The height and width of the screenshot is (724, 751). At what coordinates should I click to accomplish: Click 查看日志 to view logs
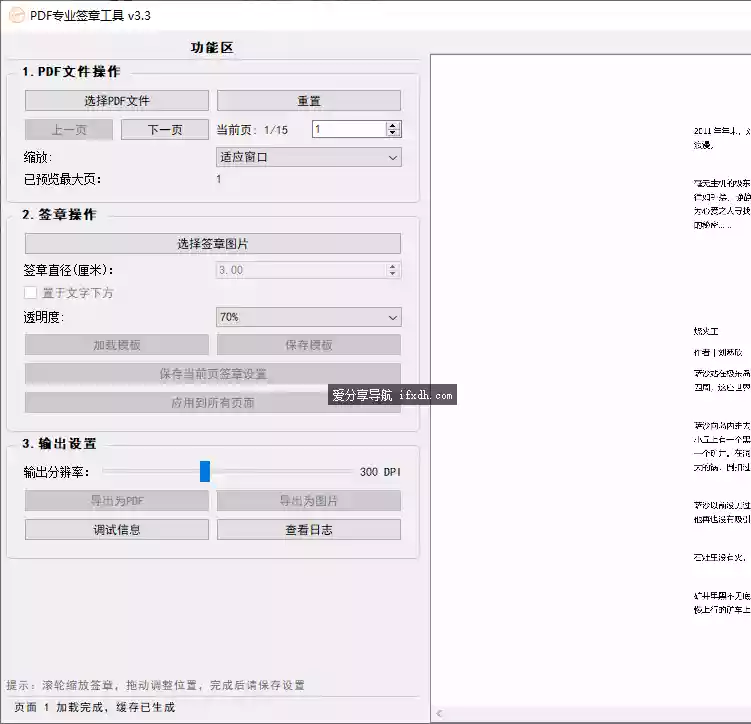click(309, 530)
